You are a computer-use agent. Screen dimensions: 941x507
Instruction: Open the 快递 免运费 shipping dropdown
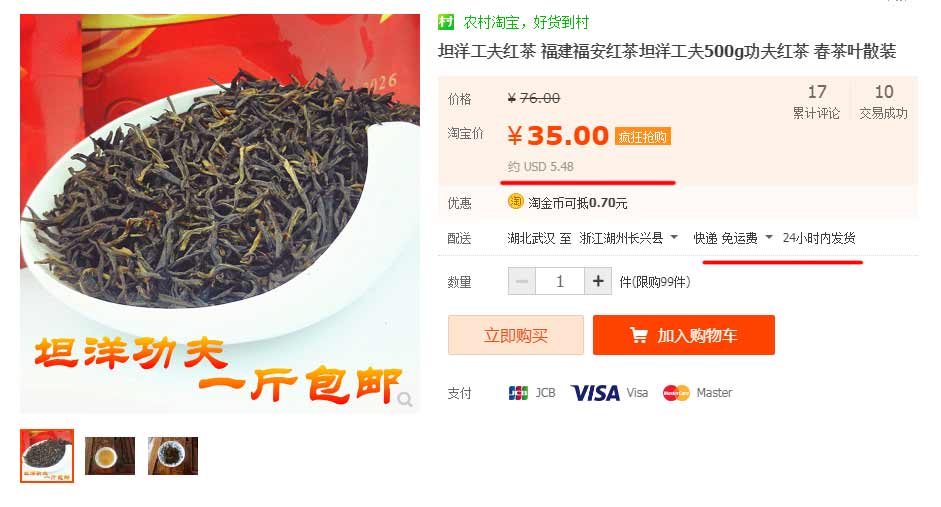[x=769, y=238]
